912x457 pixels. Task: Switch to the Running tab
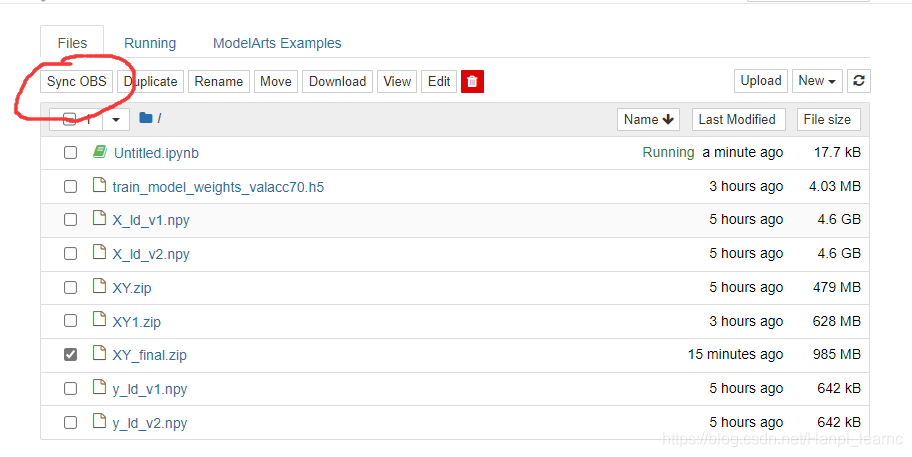(150, 43)
